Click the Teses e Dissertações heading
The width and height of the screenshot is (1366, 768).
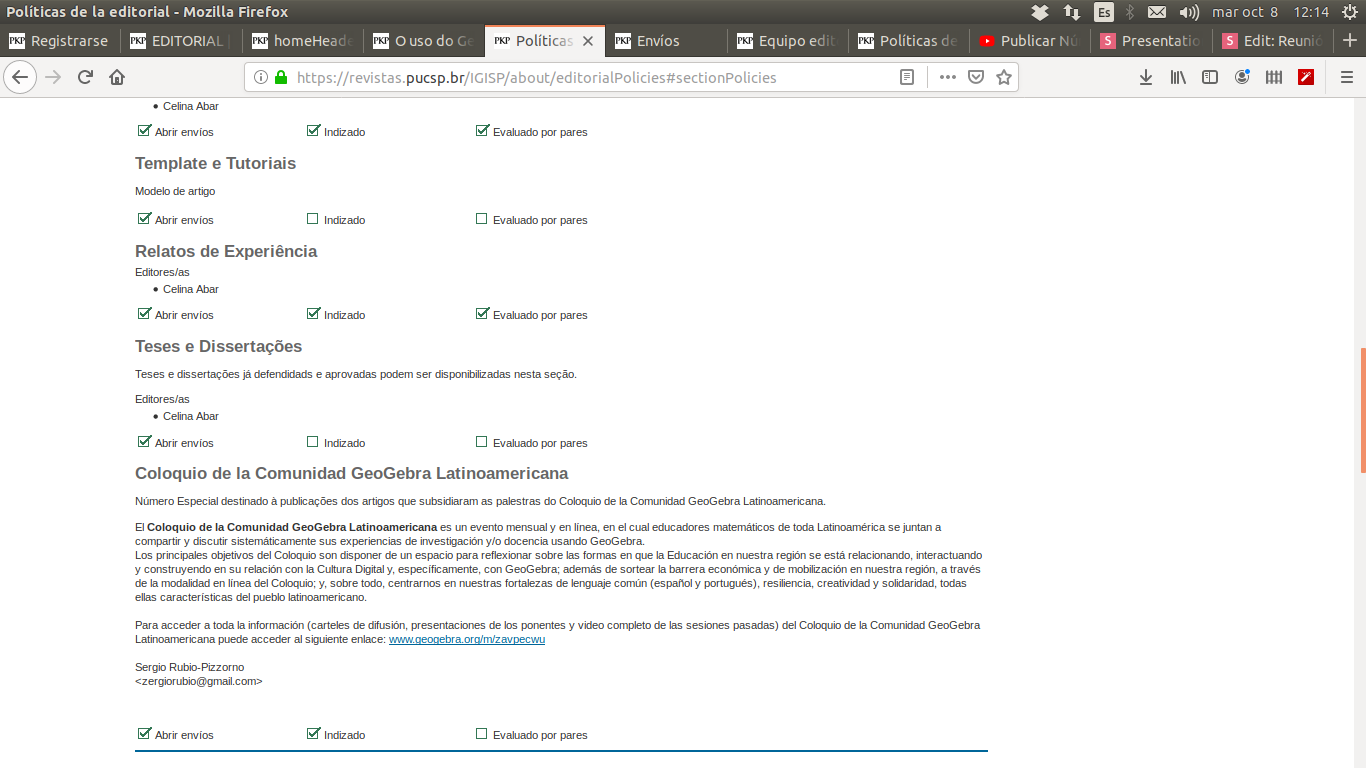coord(219,346)
